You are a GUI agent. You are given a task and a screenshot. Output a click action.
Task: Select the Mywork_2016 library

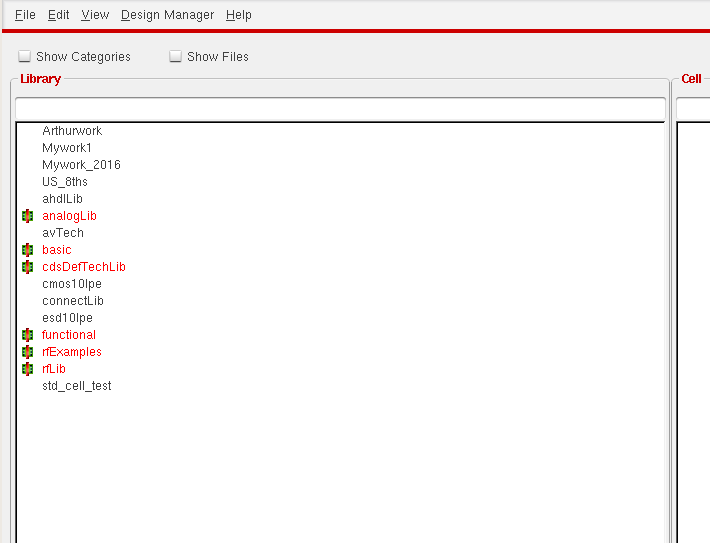(81, 165)
